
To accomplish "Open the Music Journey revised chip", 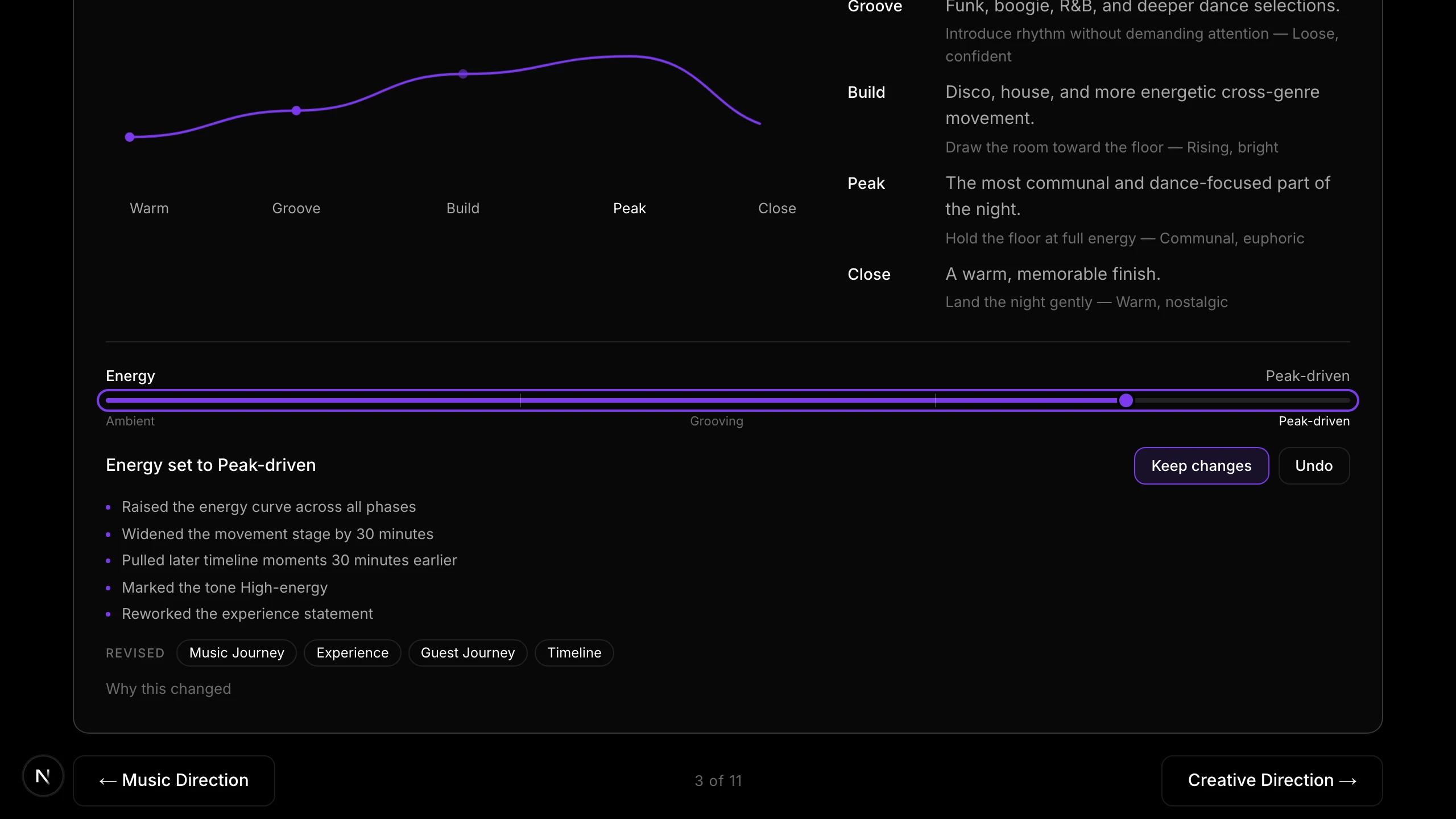I will [237, 653].
